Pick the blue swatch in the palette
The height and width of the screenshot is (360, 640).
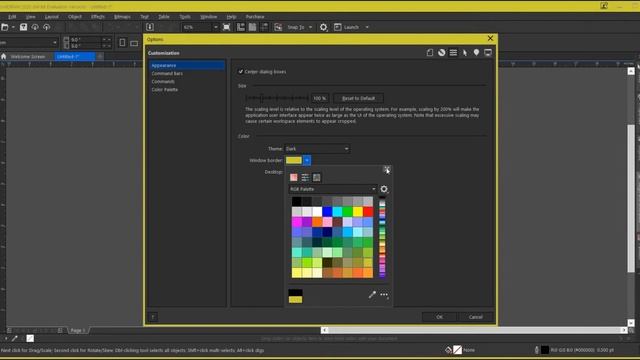pos(327,211)
